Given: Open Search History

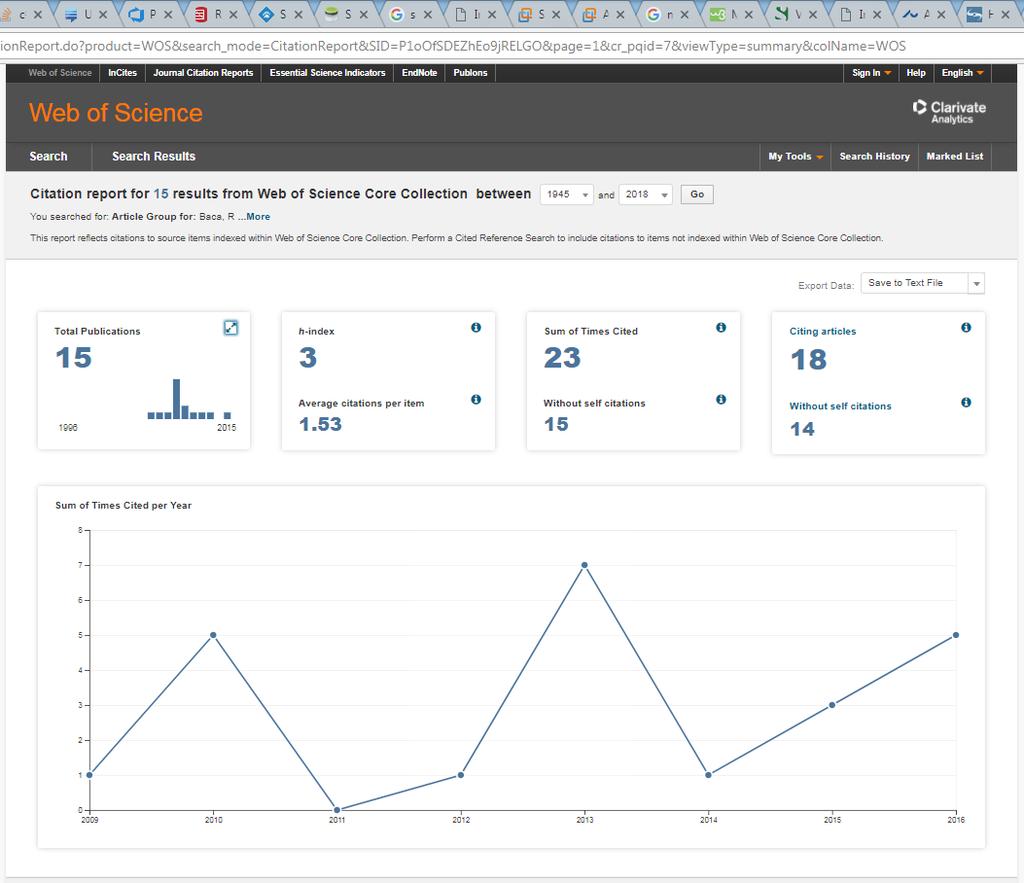Looking at the screenshot, I should 874,157.
